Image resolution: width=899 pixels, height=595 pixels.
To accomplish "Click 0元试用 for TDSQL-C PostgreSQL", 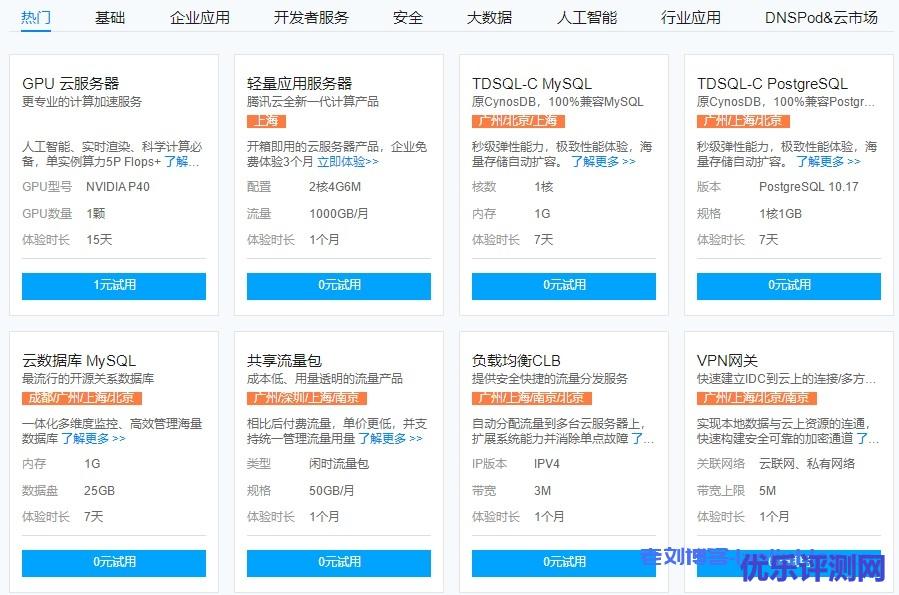I will coord(788,285).
